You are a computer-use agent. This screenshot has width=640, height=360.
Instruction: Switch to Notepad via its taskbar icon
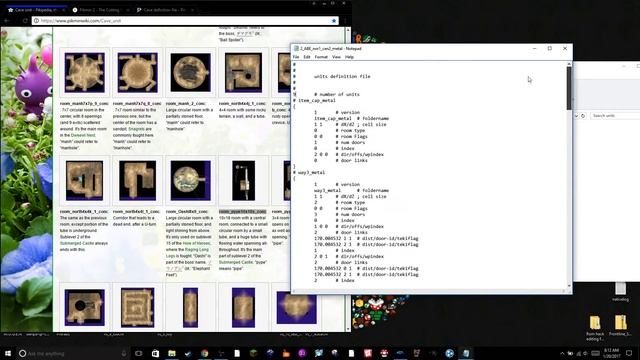tap(466, 353)
